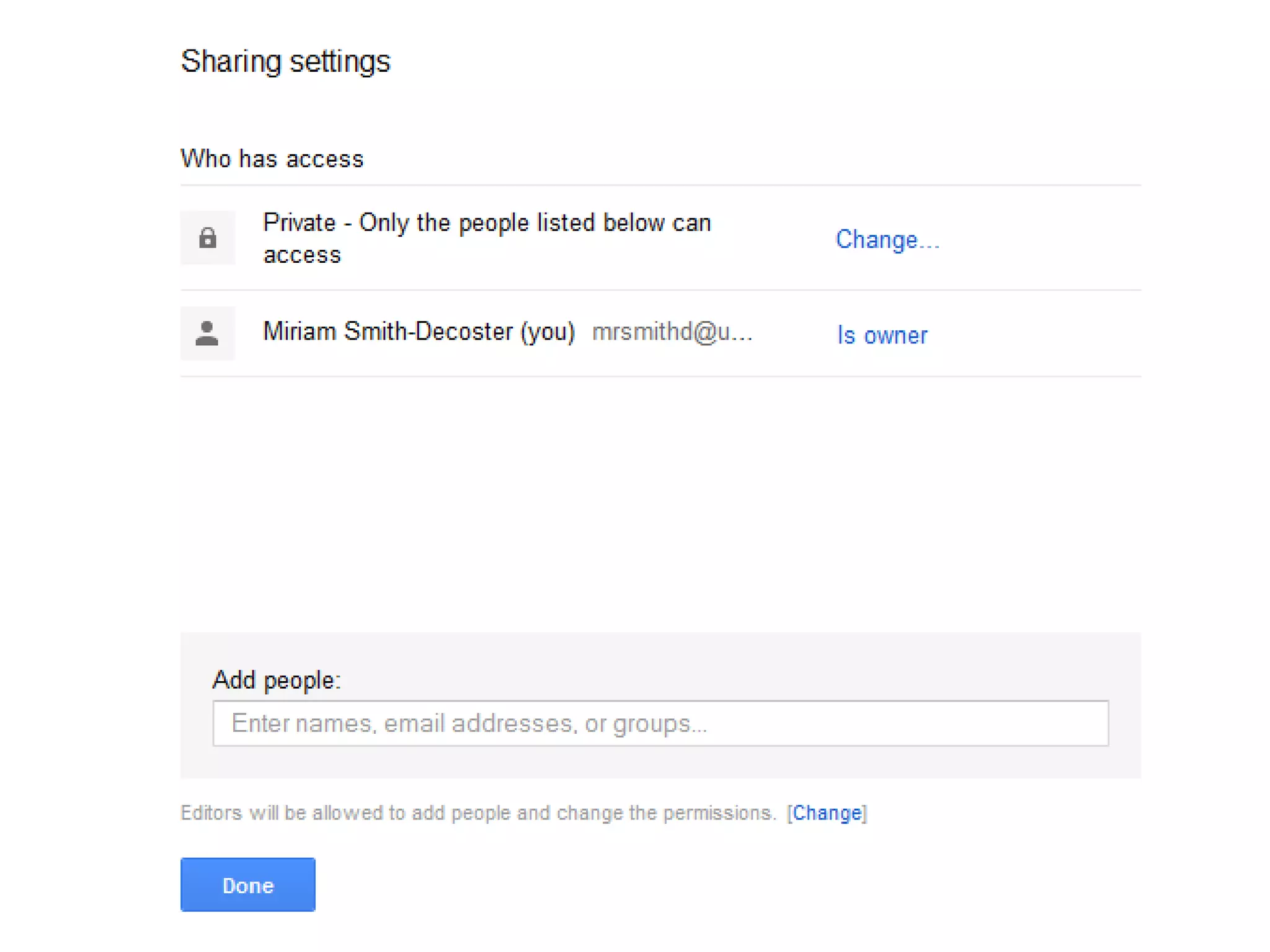Click the truncated mrsmithd@u... email address
Viewport: 1270px width, 952px height.
(672, 332)
